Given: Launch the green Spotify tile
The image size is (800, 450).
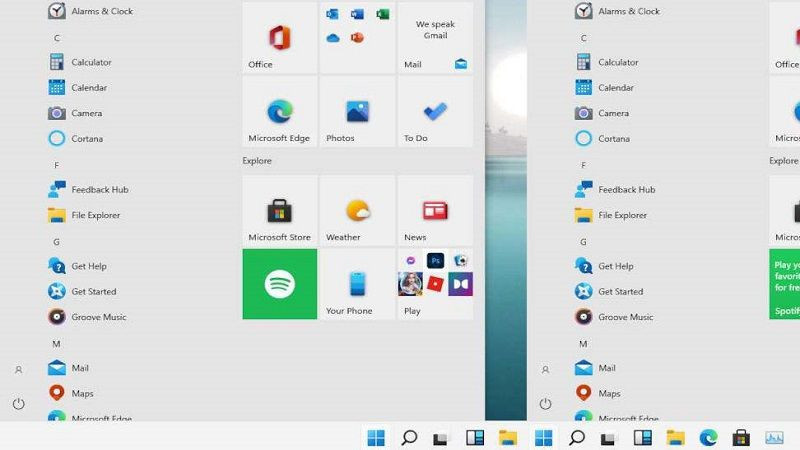Looking at the screenshot, I should [x=280, y=284].
